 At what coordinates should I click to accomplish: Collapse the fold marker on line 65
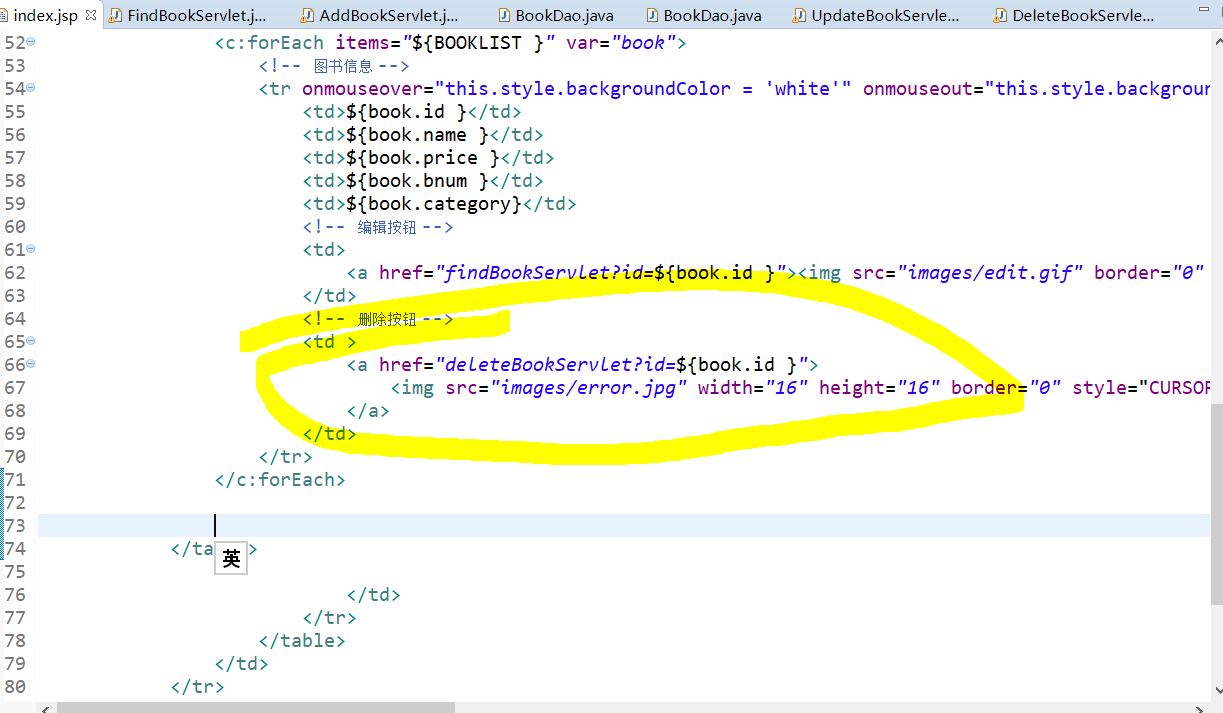(x=33, y=341)
